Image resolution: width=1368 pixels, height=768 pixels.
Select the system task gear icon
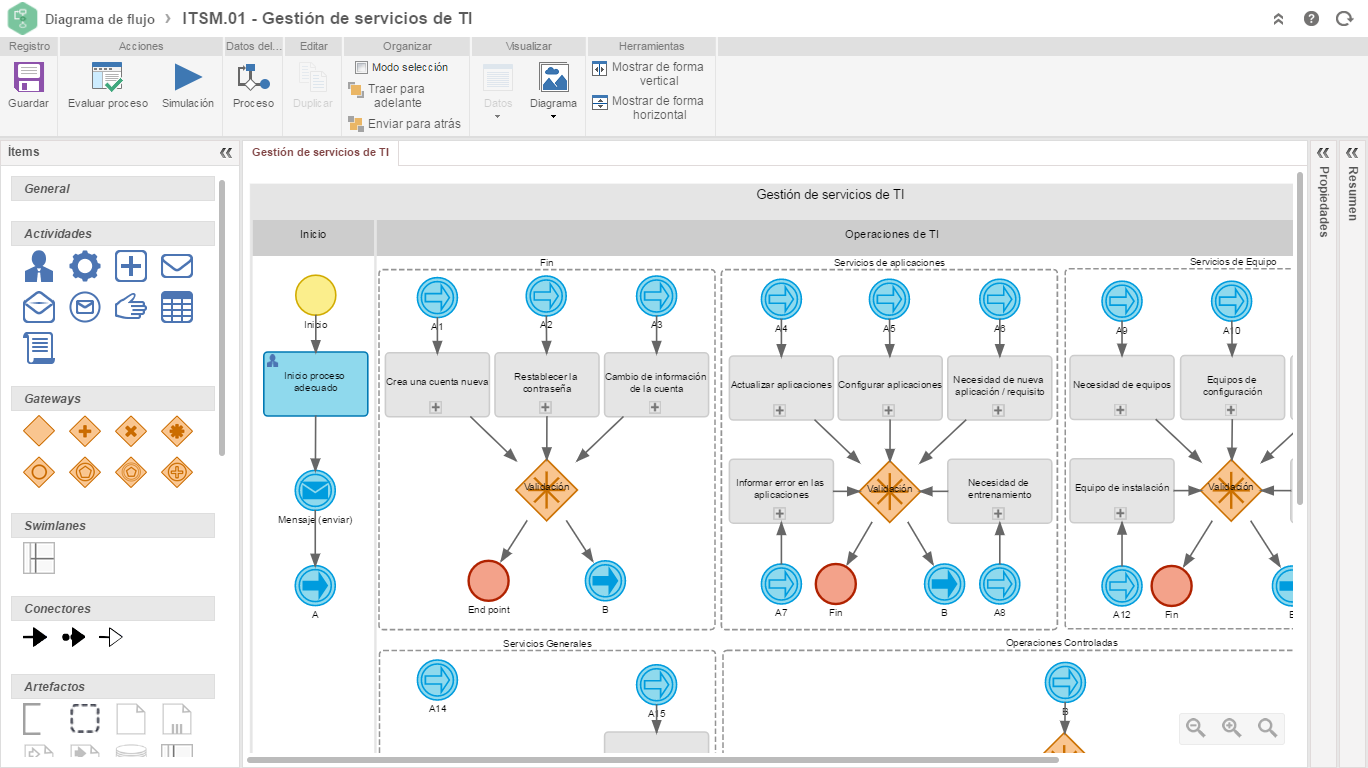point(85,266)
